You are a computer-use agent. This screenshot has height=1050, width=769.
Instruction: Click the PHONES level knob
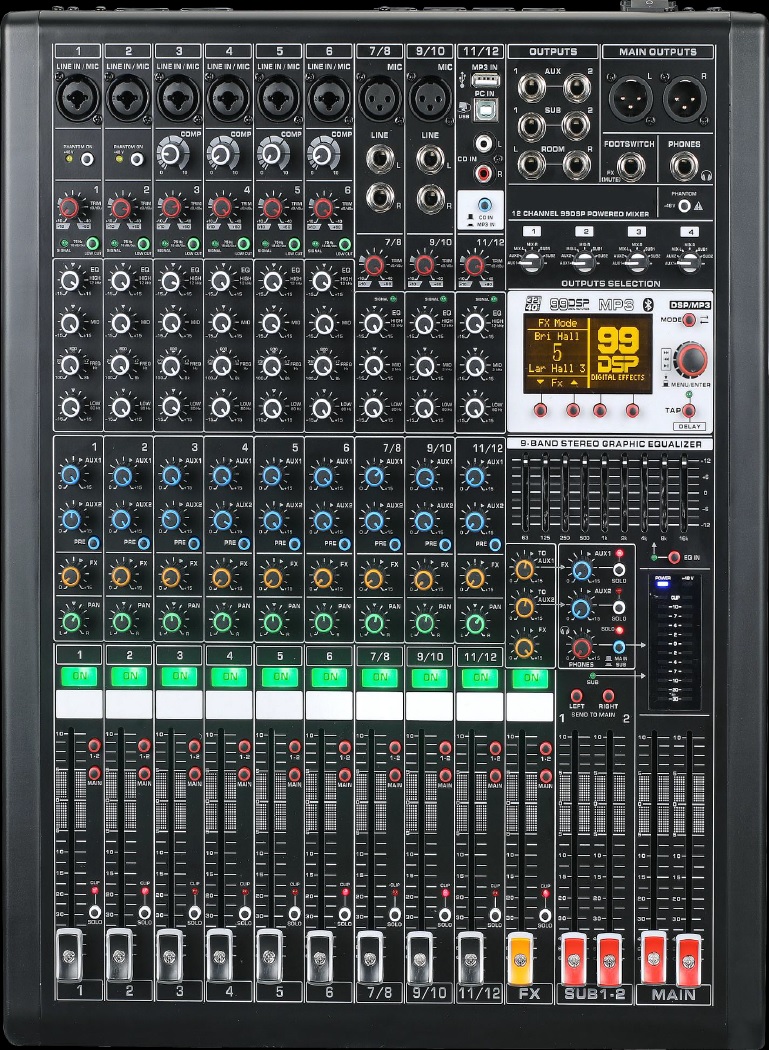pos(582,648)
